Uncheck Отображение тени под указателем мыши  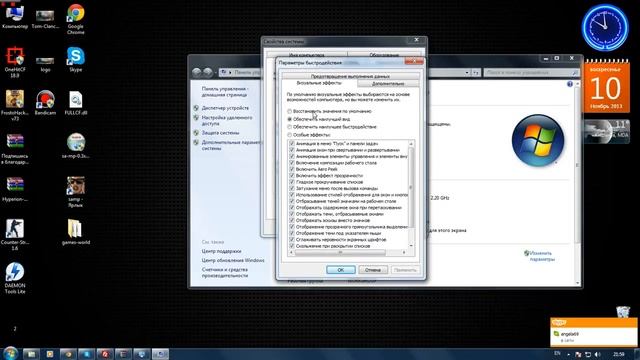(291, 233)
